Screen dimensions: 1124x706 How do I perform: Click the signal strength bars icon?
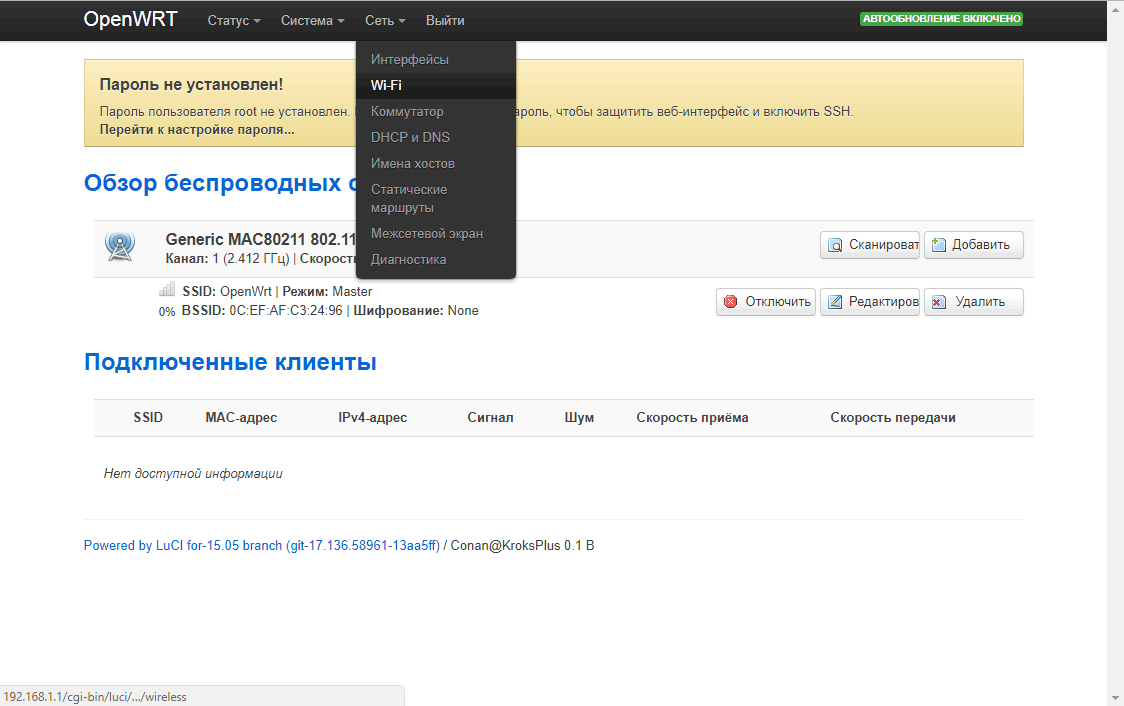pos(167,290)
